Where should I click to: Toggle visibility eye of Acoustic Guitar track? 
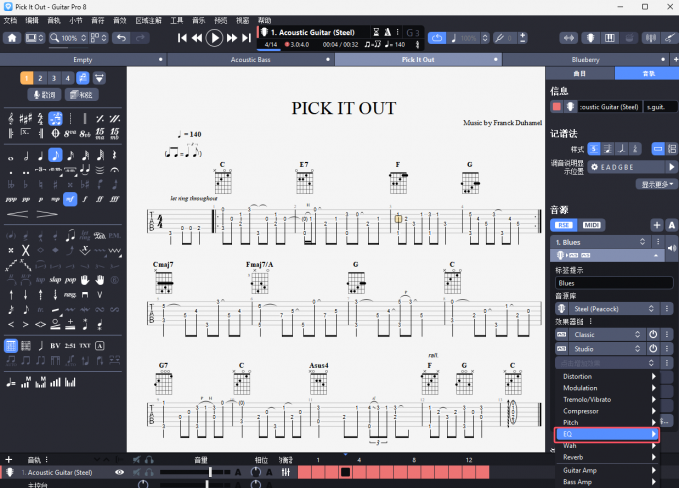pos(120,472)
